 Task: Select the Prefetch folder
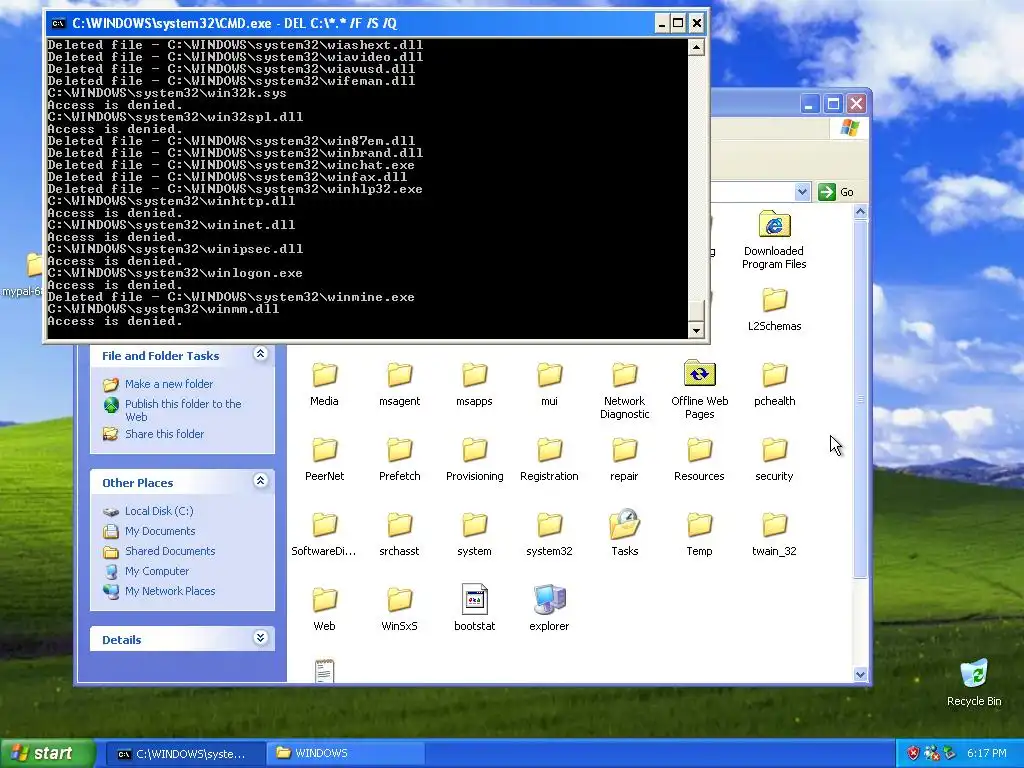pos(399,459)
